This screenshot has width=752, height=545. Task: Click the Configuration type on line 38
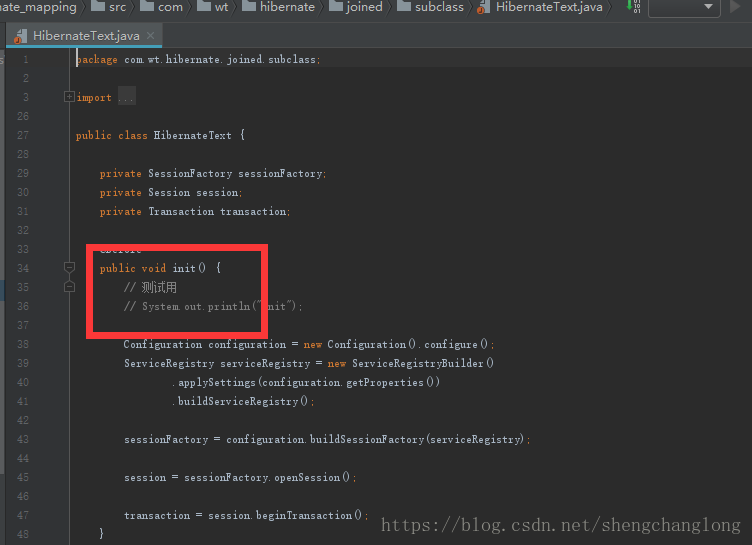coord(163,344)
